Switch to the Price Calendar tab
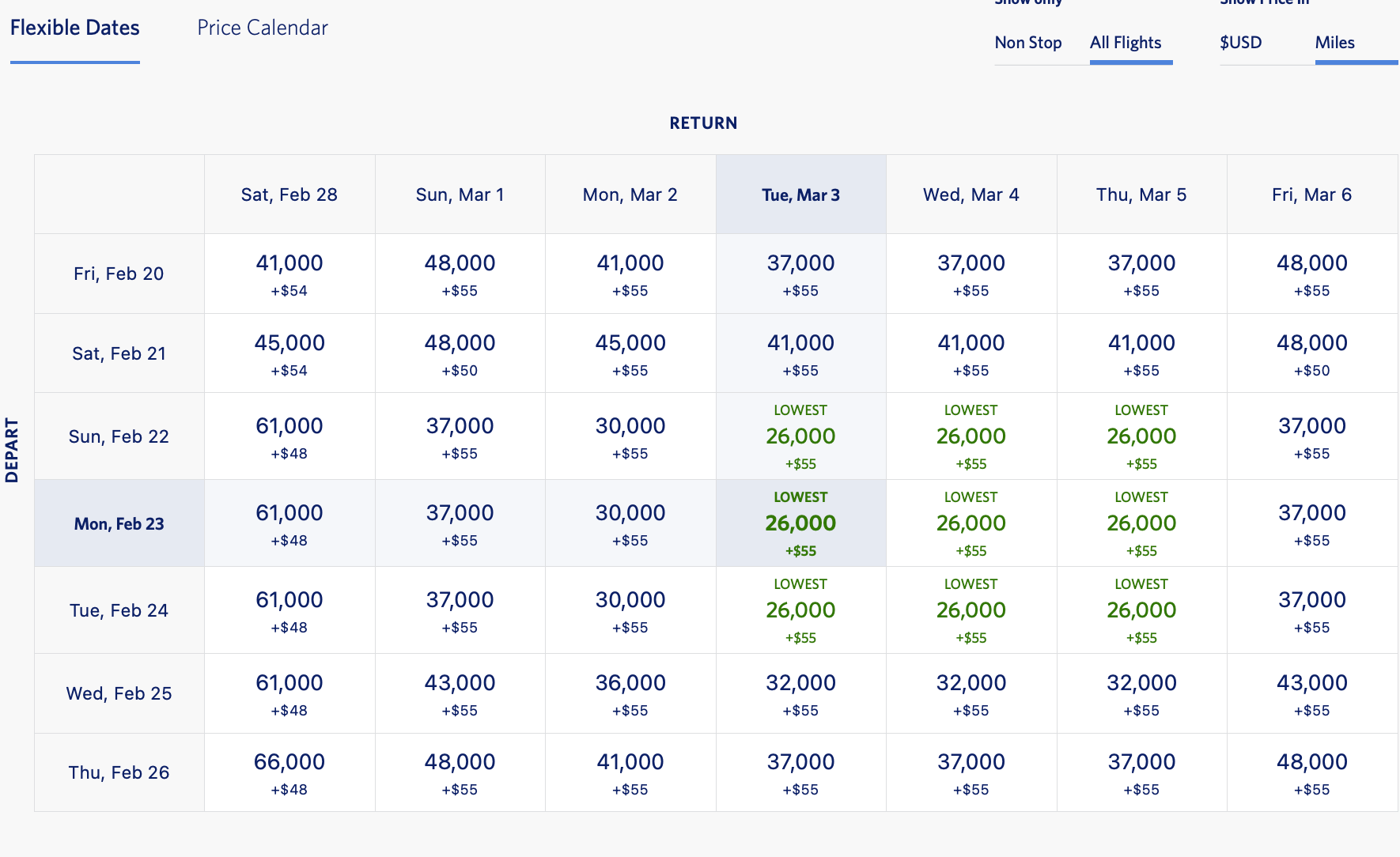The width and height of the screenshot is (1400, 857). point(262,28)
